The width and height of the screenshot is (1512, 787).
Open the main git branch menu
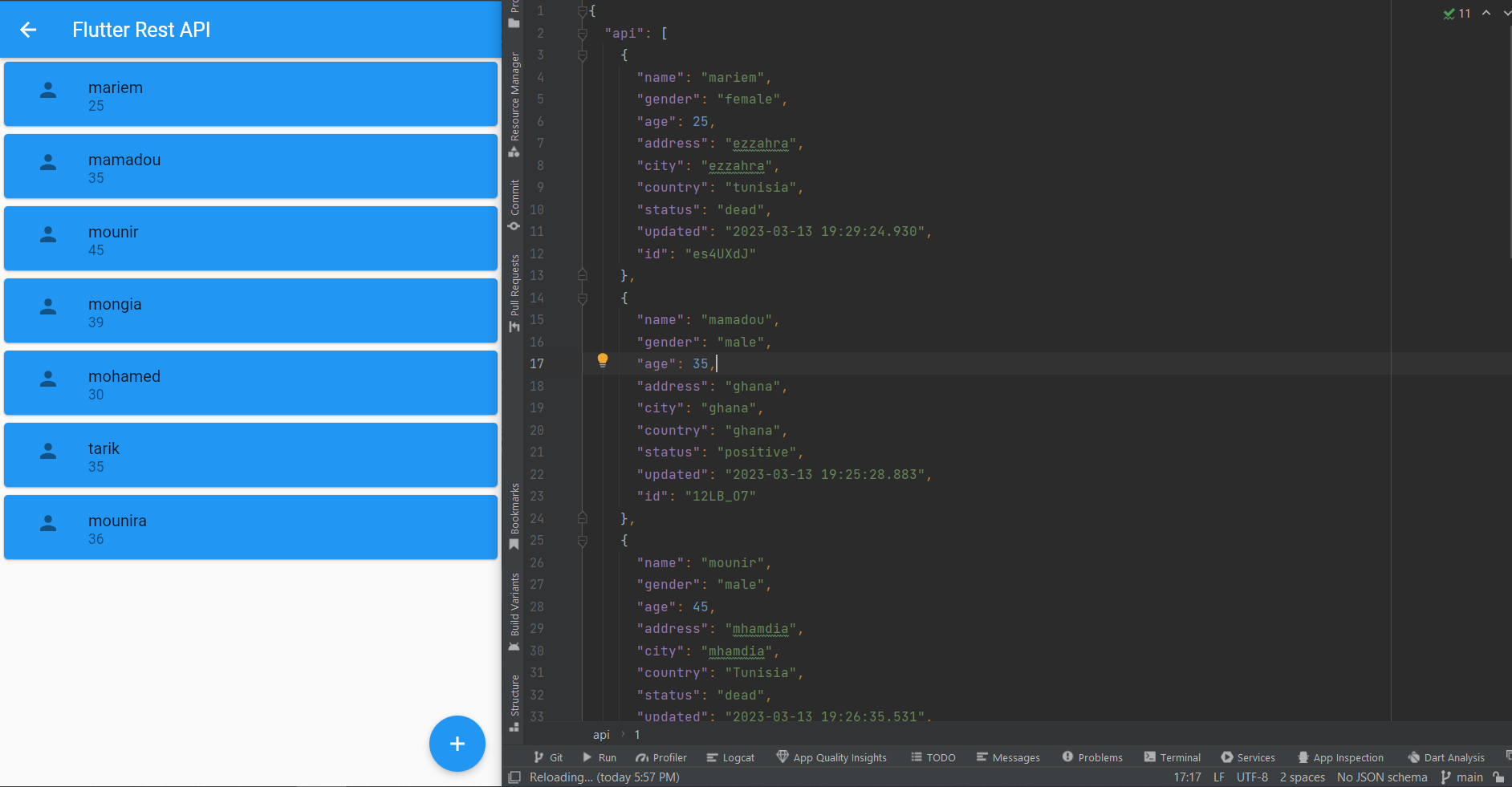1462,777
